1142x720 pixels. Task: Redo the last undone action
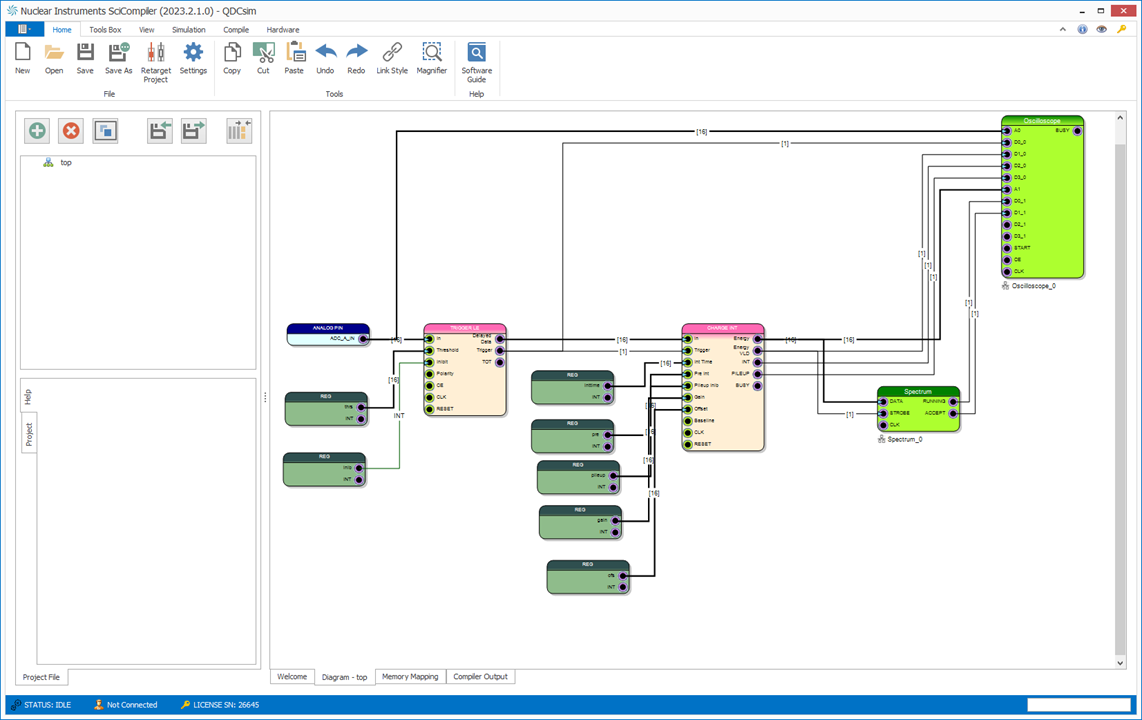pos(356,58)
